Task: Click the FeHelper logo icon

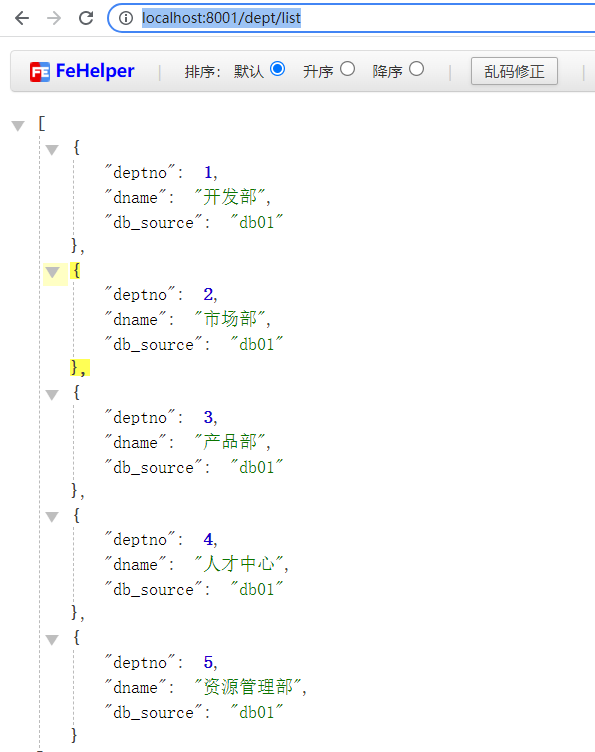Action: coord(39,72)
